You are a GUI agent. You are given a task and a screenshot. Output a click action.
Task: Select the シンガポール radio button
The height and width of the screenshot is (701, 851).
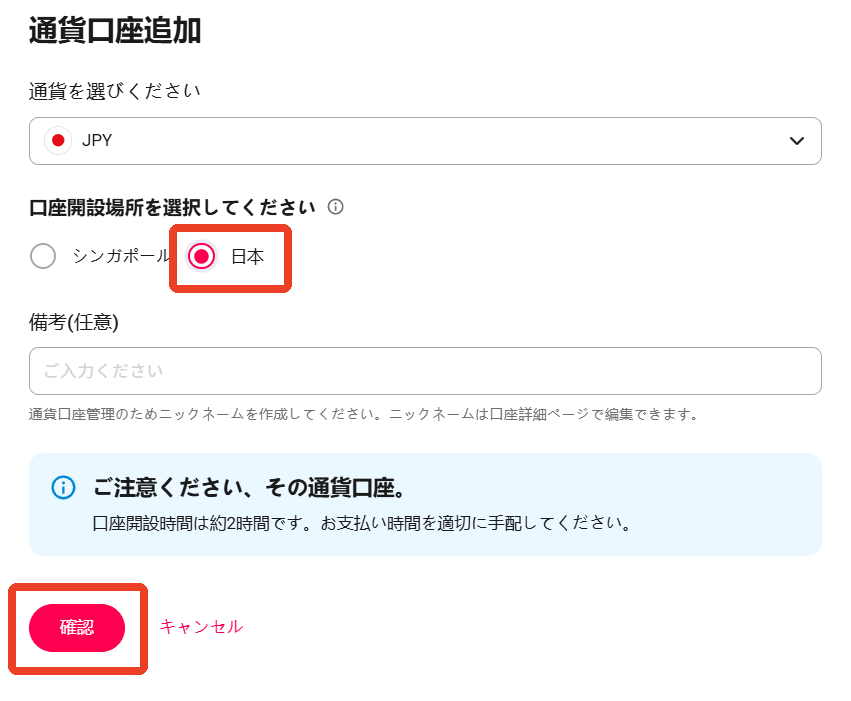(43, 256)
